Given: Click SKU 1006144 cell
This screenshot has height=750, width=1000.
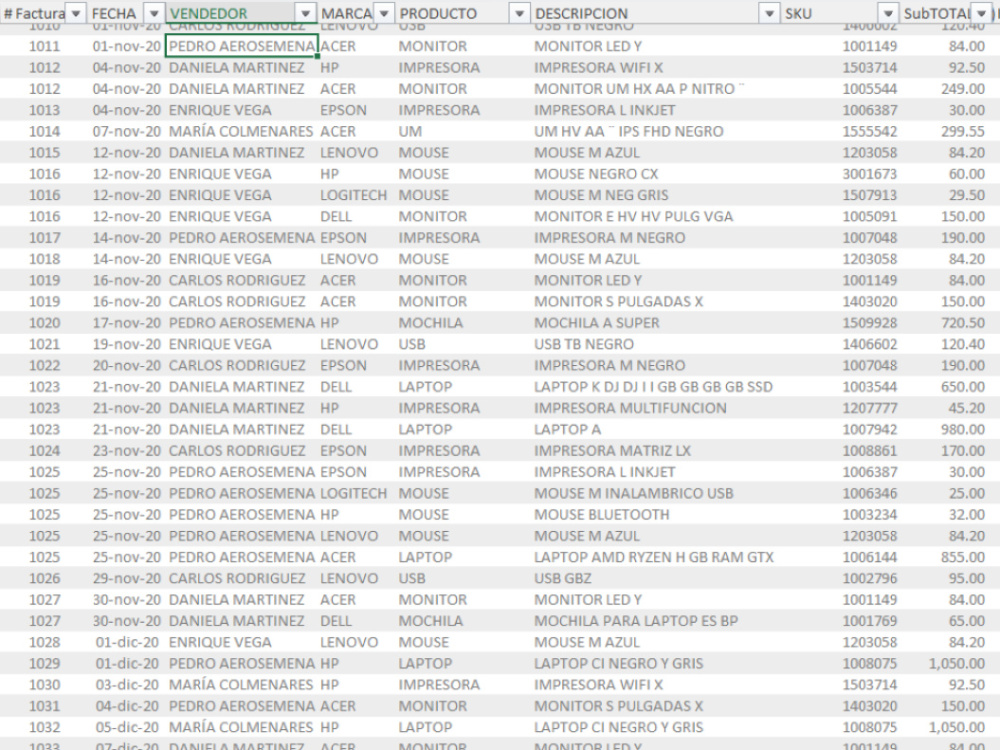Looking at the screenshot, I should point(869,557).
